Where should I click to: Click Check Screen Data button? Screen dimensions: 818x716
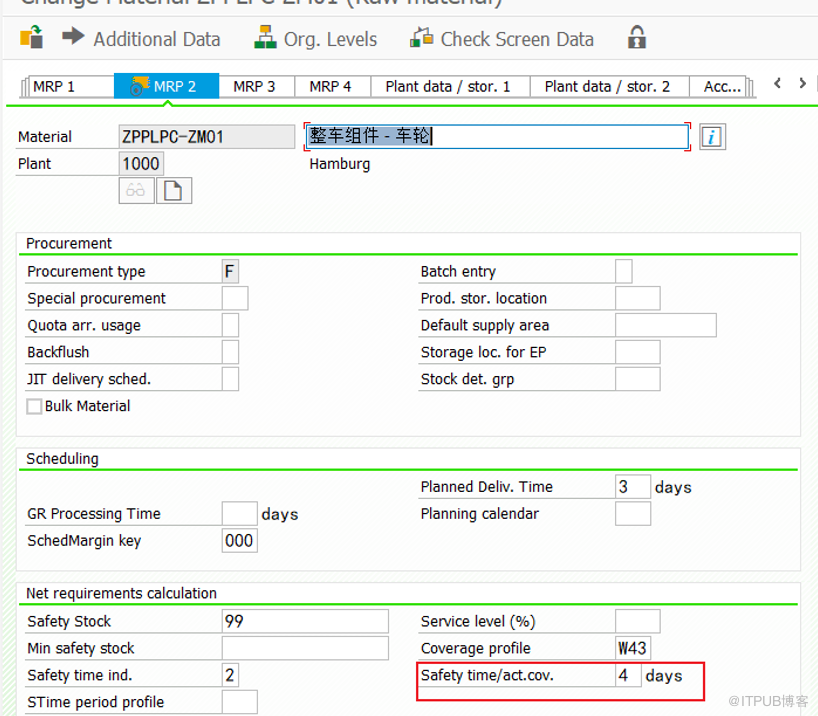[x=502, y=39]
